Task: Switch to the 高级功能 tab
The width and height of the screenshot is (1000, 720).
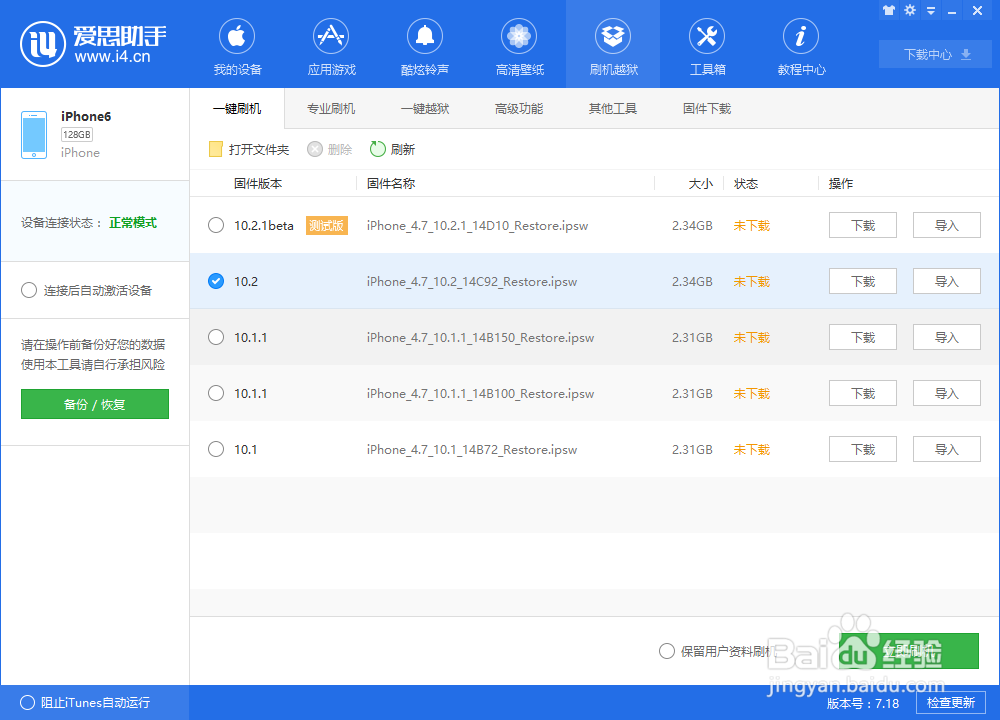Action: point(519,108)
